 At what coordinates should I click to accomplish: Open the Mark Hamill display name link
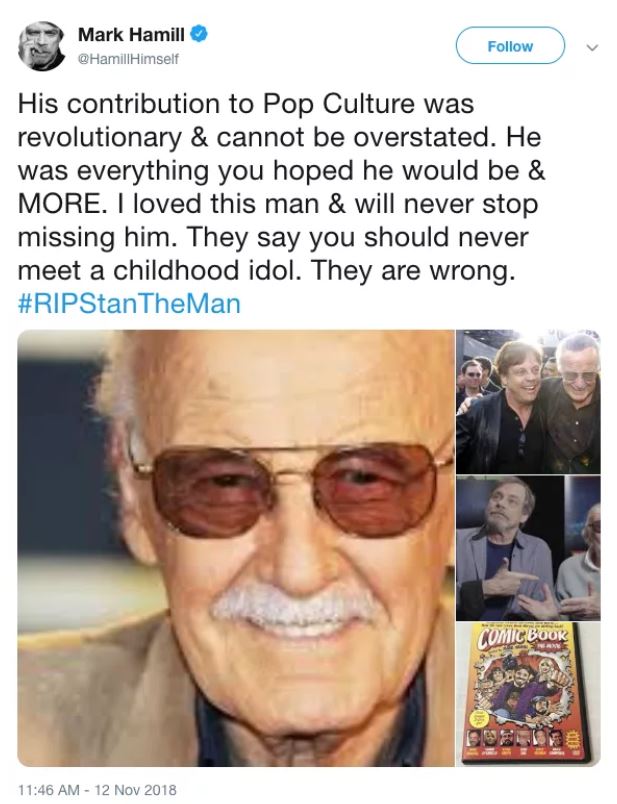(x=133, y=36)
